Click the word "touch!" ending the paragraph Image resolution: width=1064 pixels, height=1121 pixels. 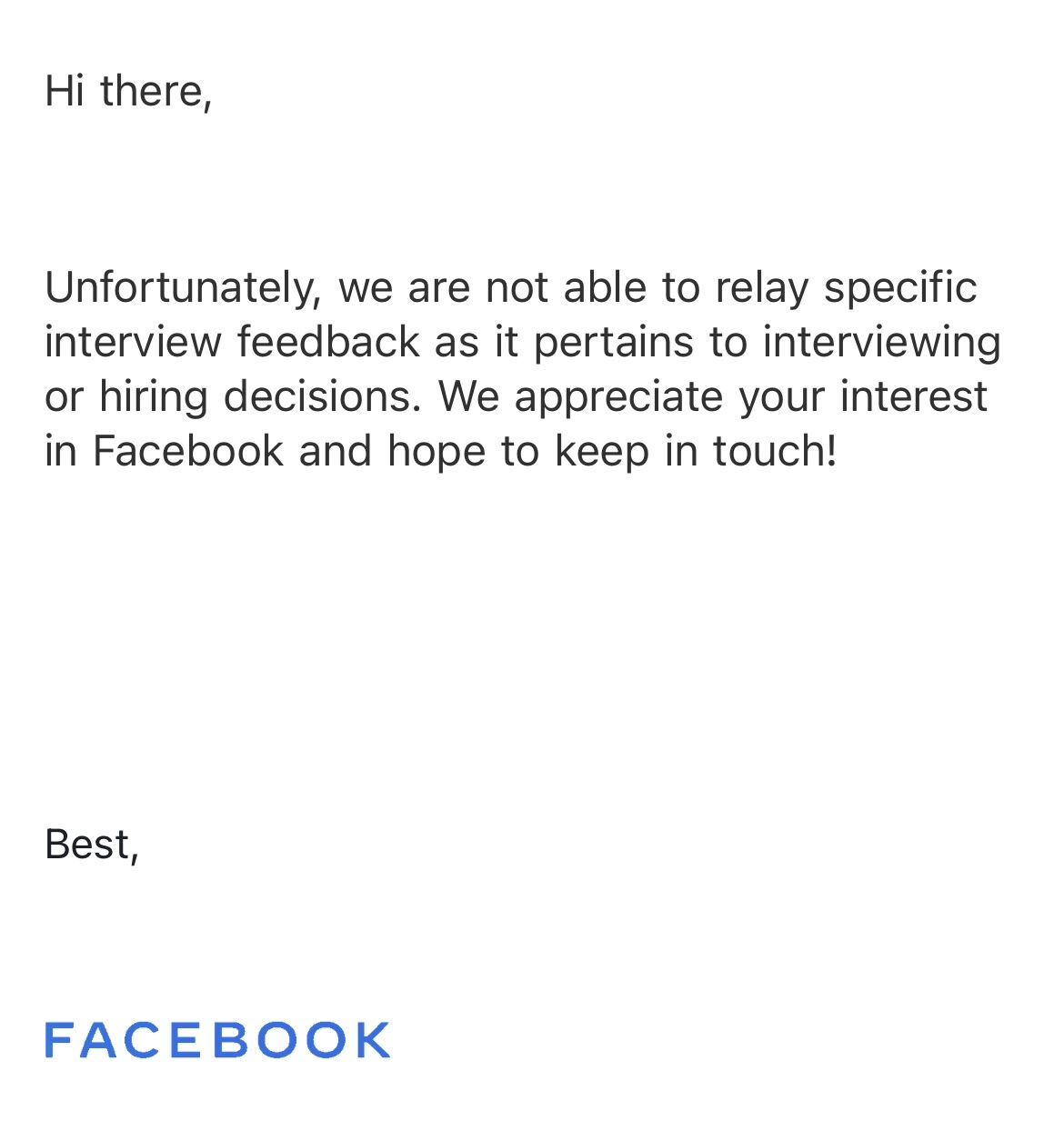774,451
